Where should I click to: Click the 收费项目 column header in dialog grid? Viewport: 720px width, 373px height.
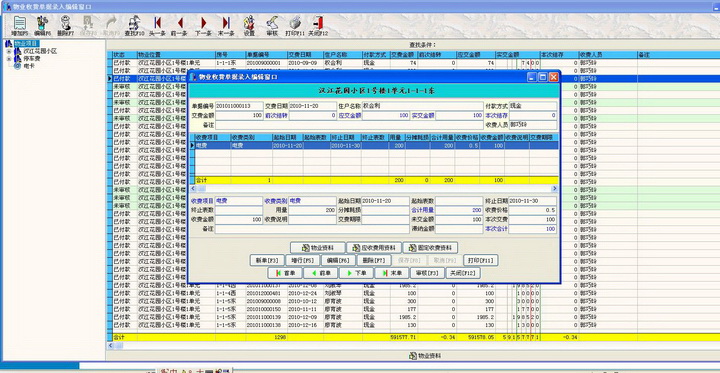pos(213,137)
